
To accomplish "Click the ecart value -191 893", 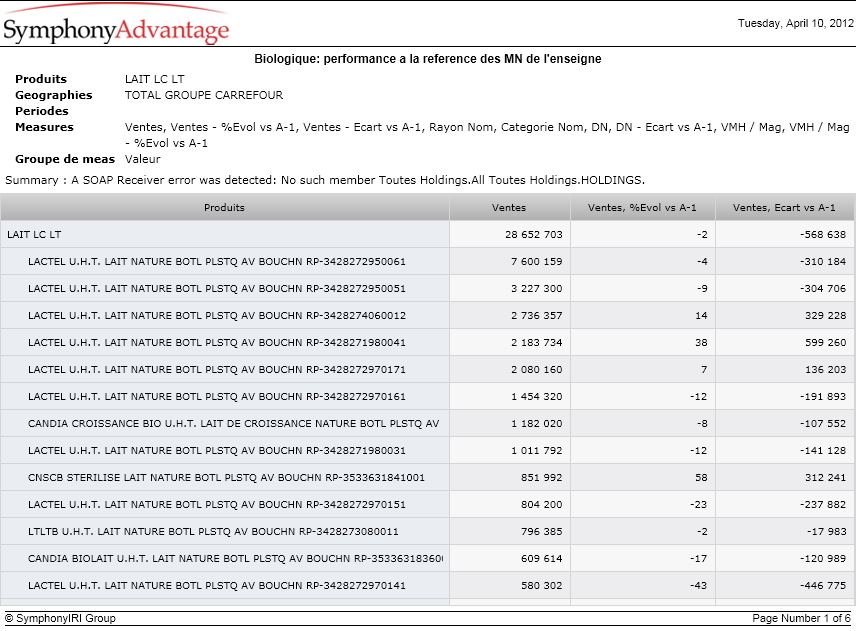I will [823, 396].
